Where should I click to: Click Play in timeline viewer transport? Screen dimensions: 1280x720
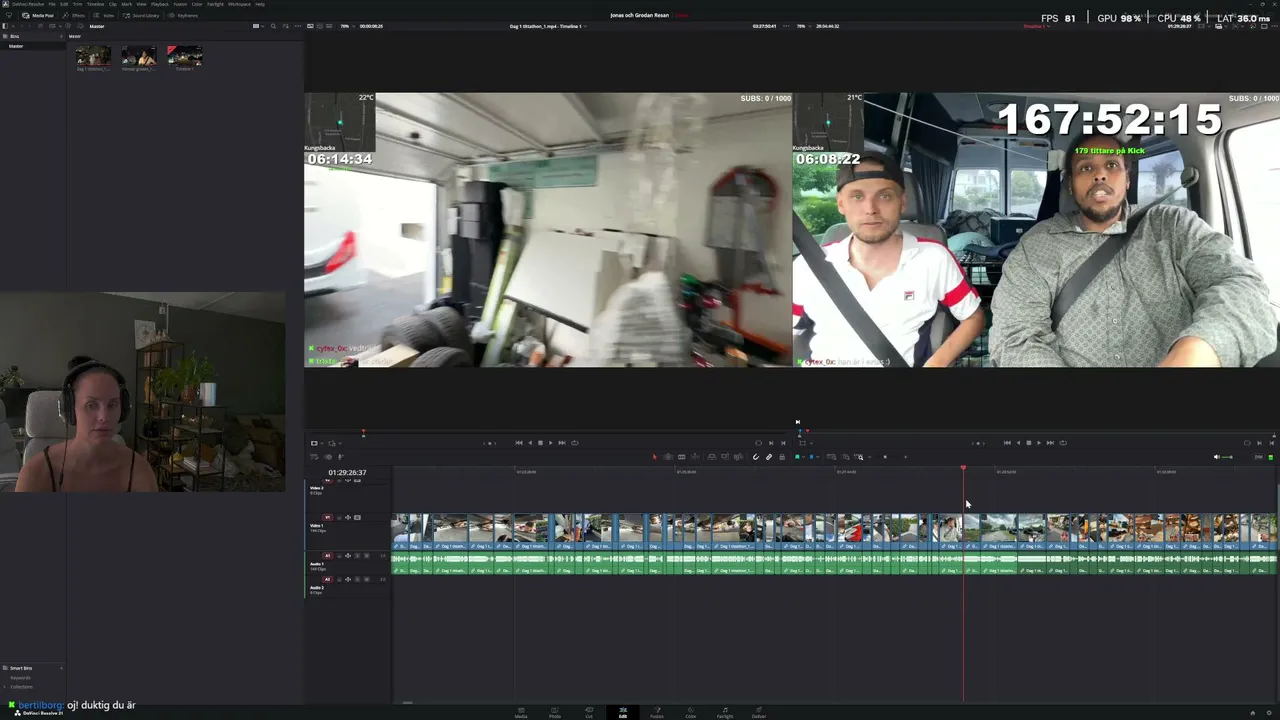coord(1038,443)
